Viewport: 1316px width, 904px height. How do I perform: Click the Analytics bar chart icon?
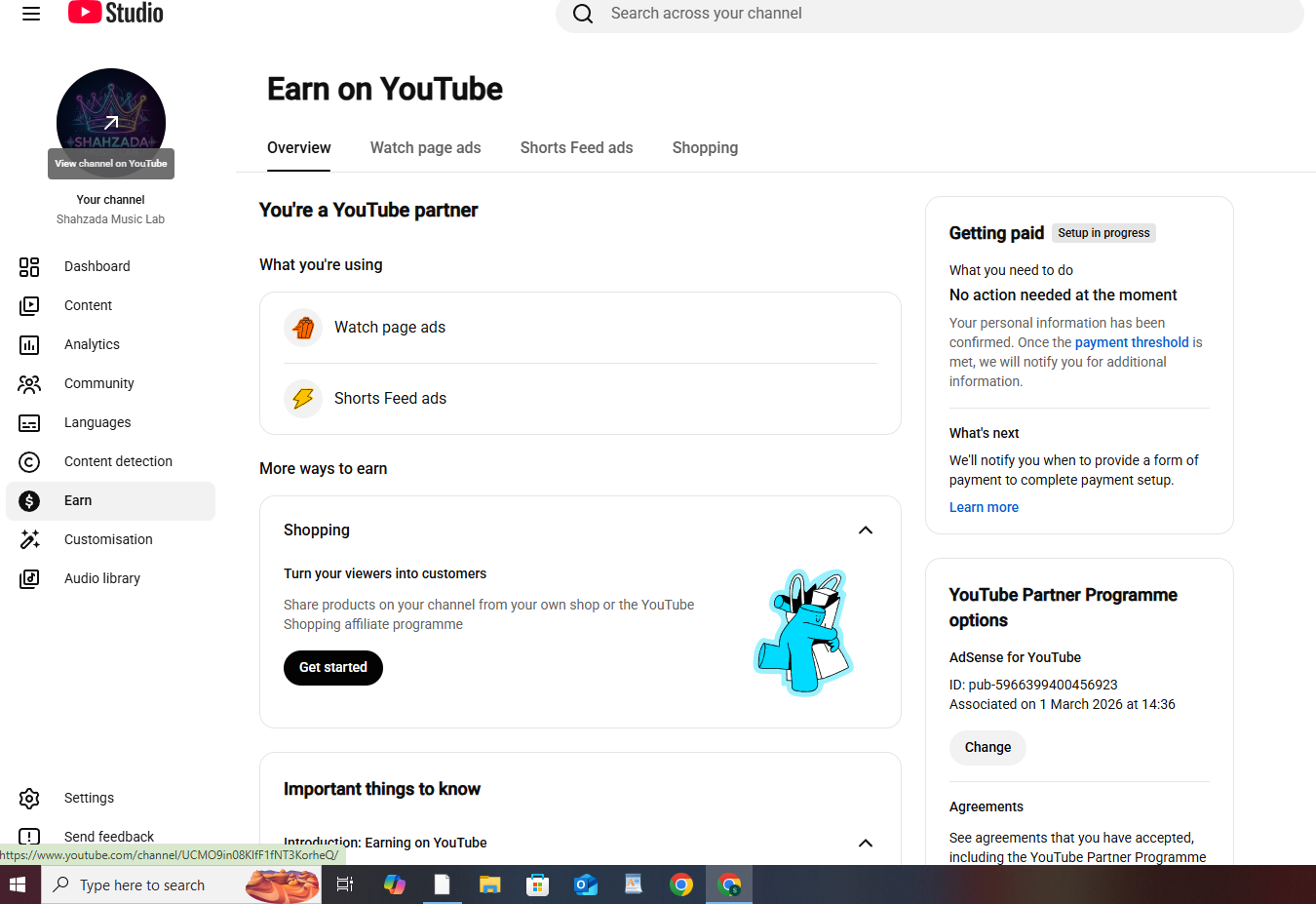coord(29,344)
